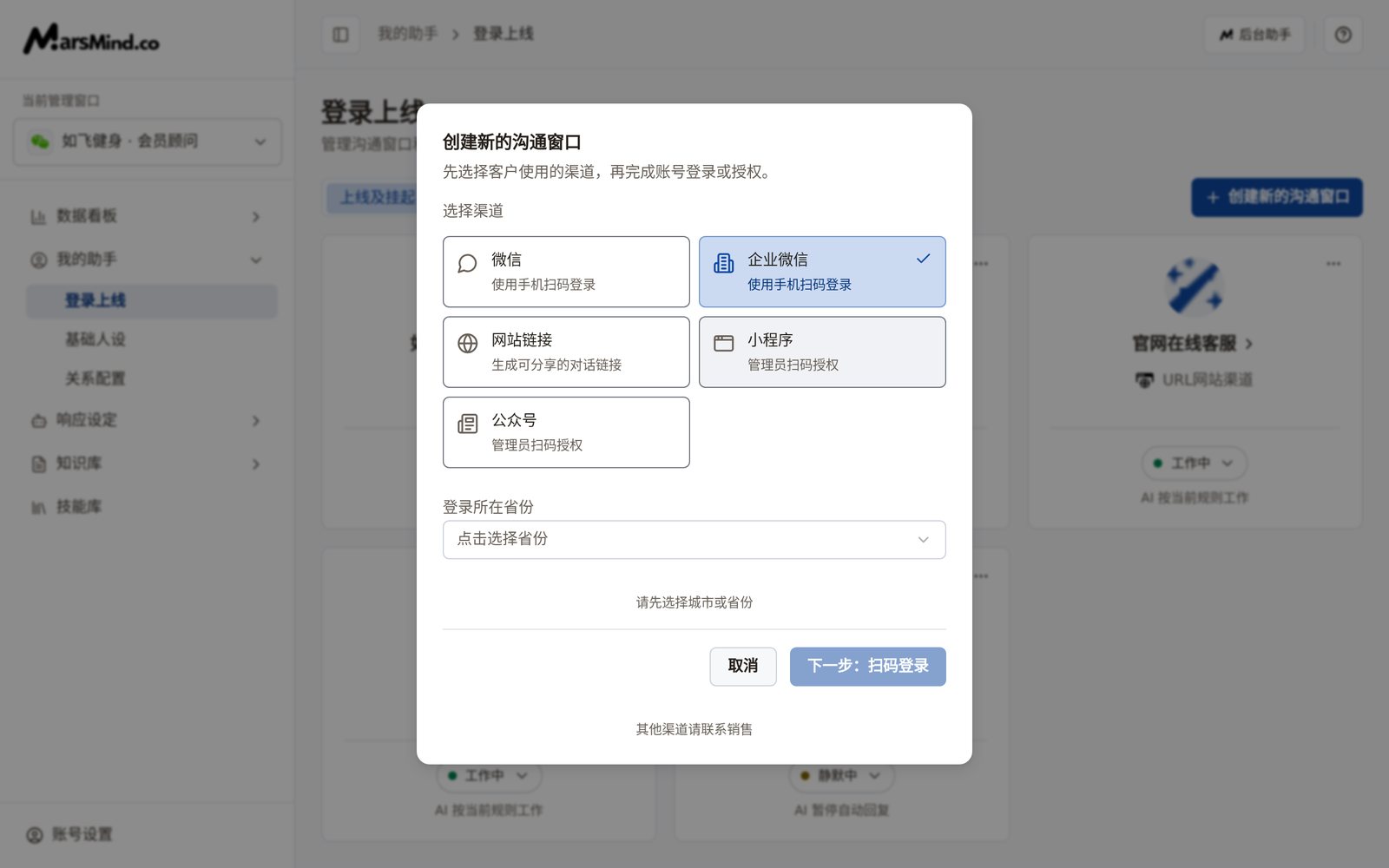The height and width of the screenshot is (868, 1389).
Task: Click 其他渠道请联系销售 text
Action: (x=694, y=729)
